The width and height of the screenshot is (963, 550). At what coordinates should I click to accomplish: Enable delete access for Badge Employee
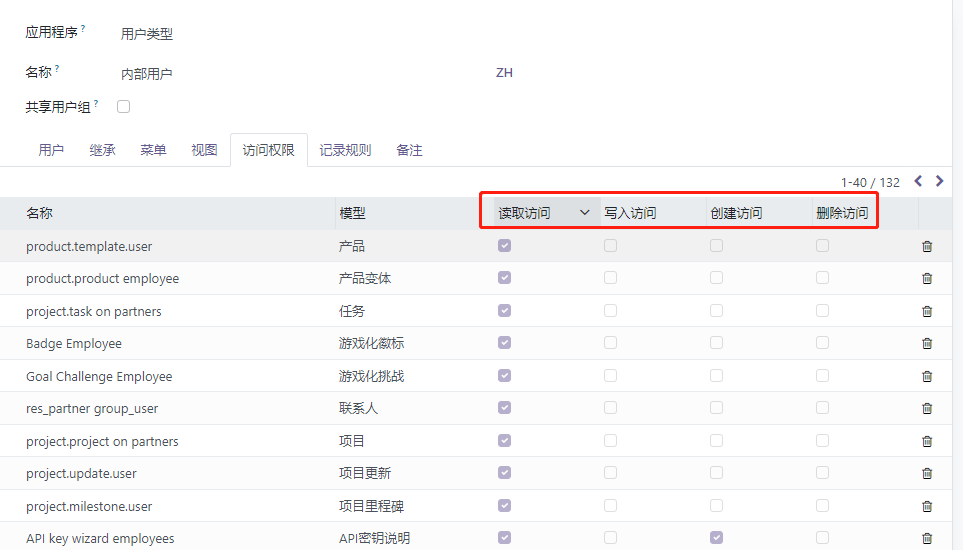[x=822, y=343]
